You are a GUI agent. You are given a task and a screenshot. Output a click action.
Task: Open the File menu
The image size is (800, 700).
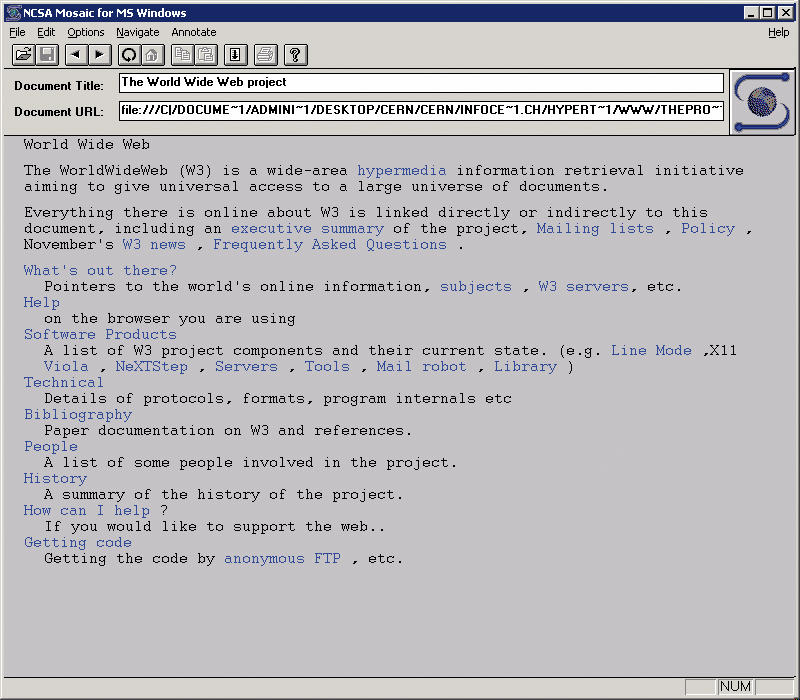[17, 32]
